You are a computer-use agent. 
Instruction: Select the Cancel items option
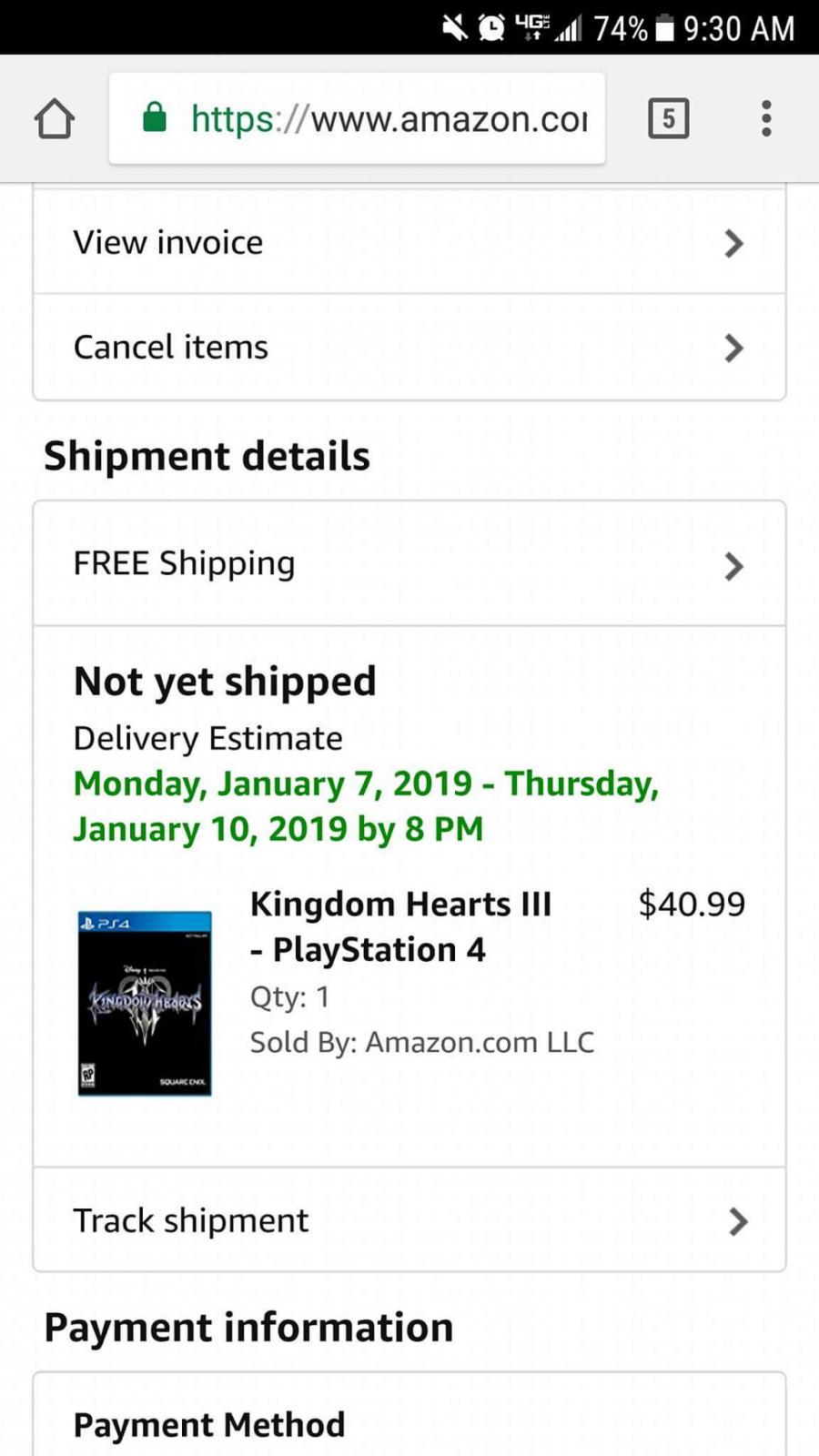(x=171, y=348)
